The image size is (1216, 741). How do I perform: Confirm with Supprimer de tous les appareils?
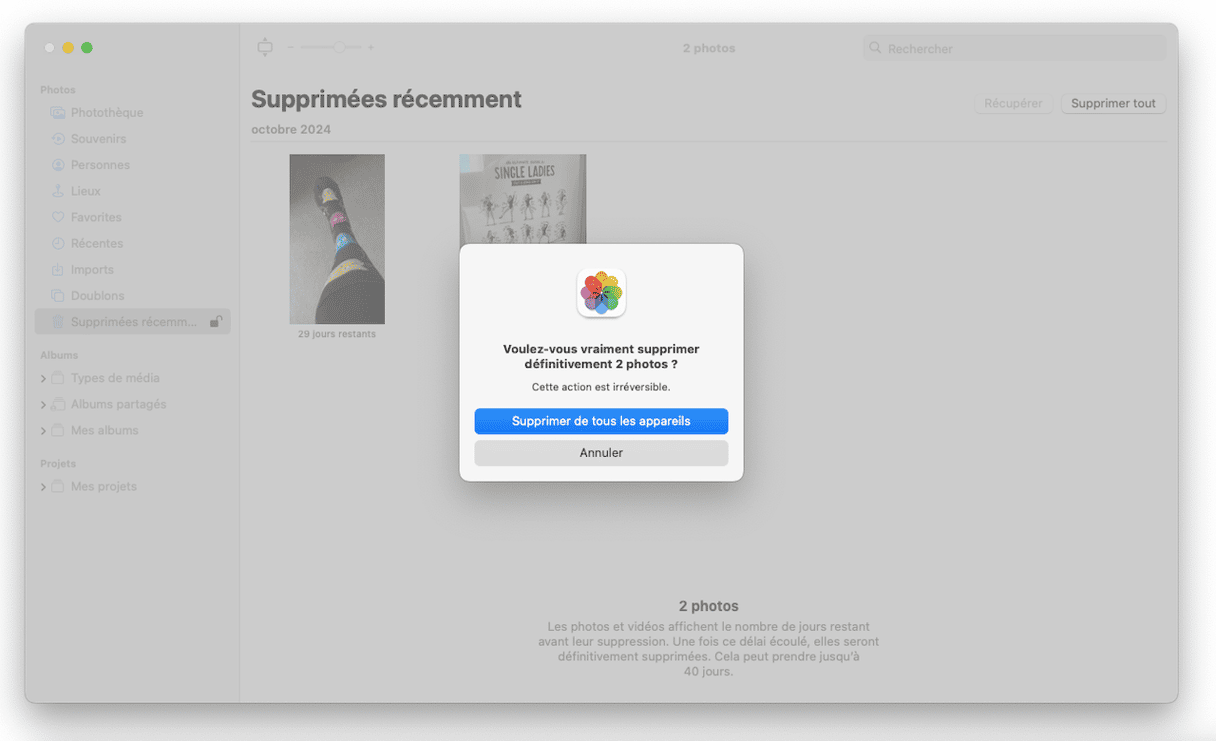pos(601,421)
